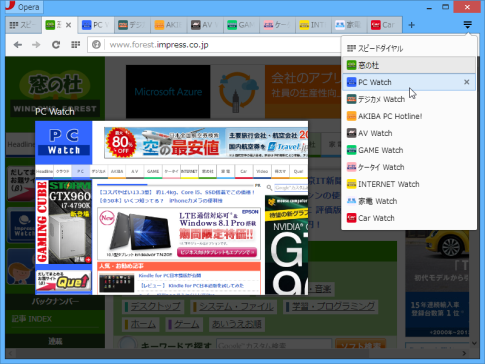Click the site info globe icon
Viewport: 485px width, 364px height.
(96, 45)
